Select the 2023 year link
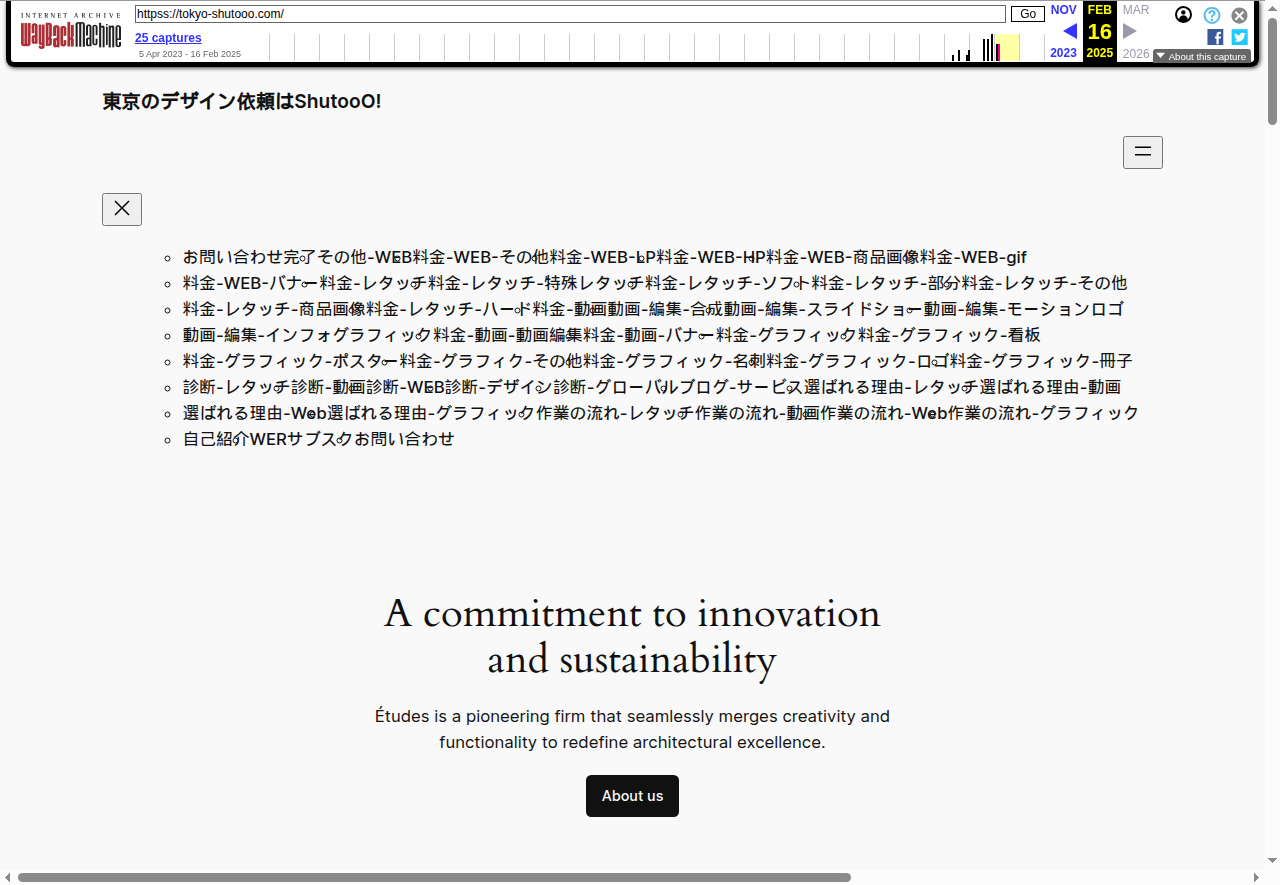 [x=1063, y=53]
